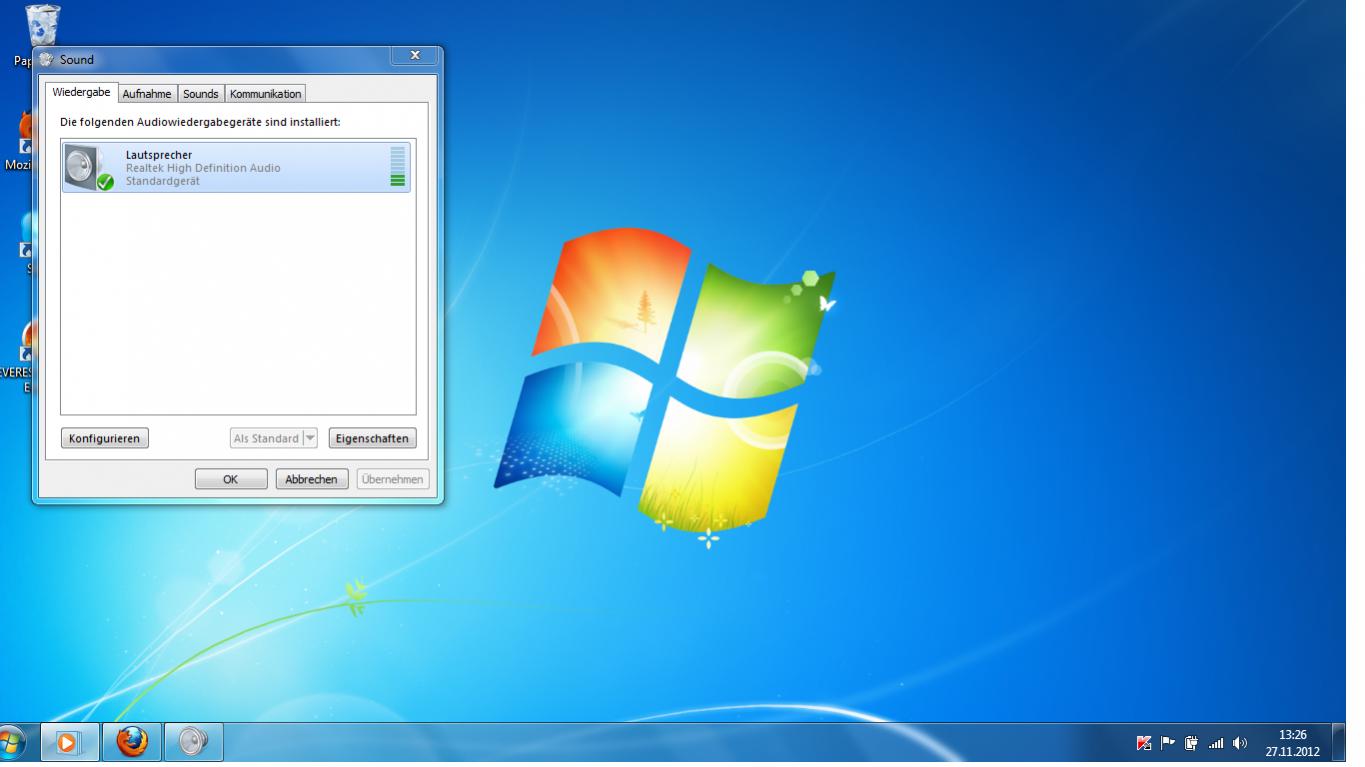Close the Sound dialog window
The image size is (1365, 767).
pyautogui.click(x=415, y=56)
